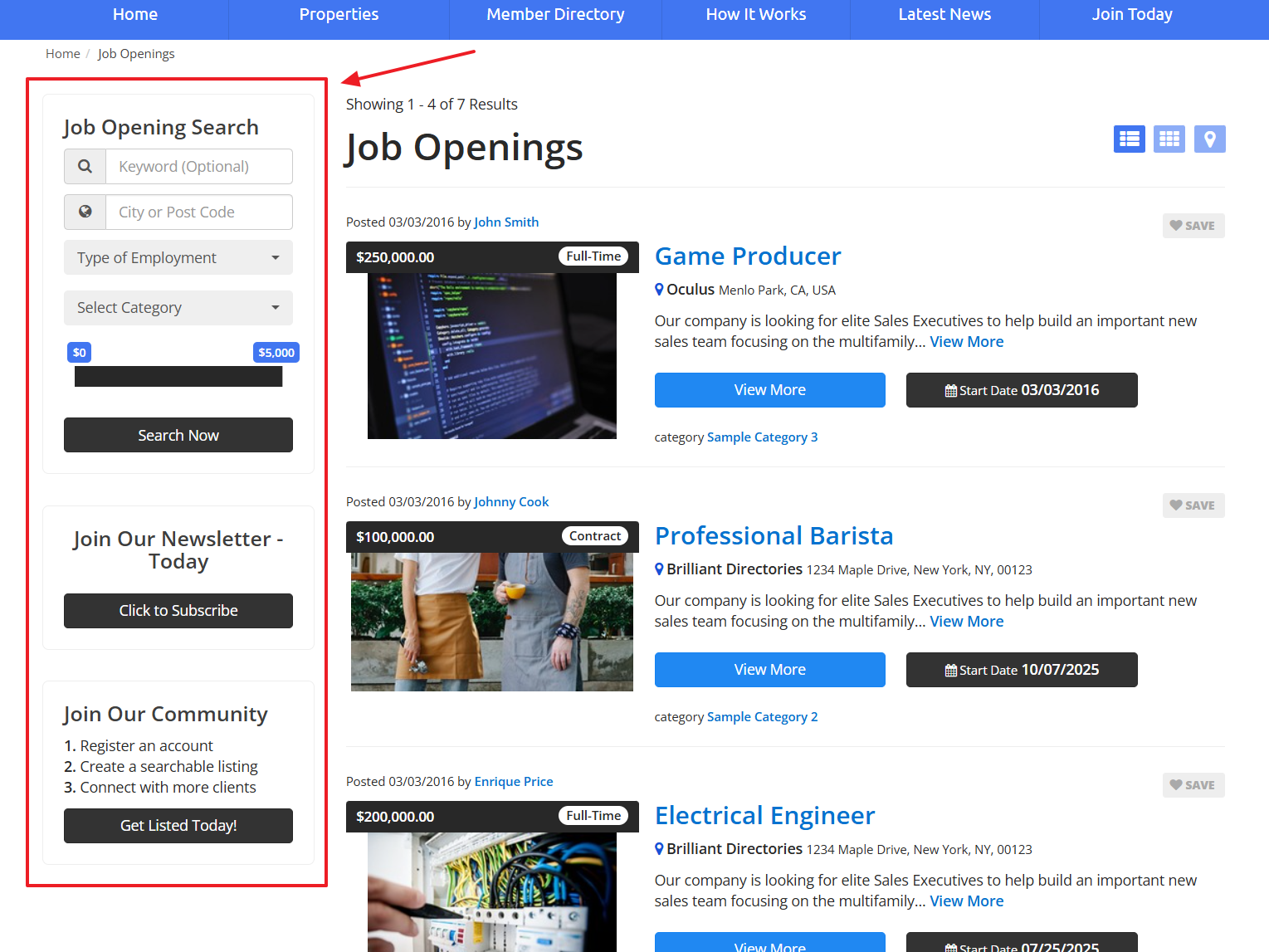Click the $200,000.00 salary label
Viewport: 1269px width, 952px height.
pyautogui.click(x=395, y=817)
